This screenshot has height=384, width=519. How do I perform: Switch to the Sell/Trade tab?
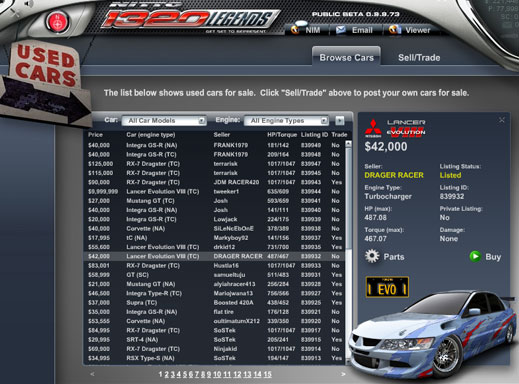419,58
